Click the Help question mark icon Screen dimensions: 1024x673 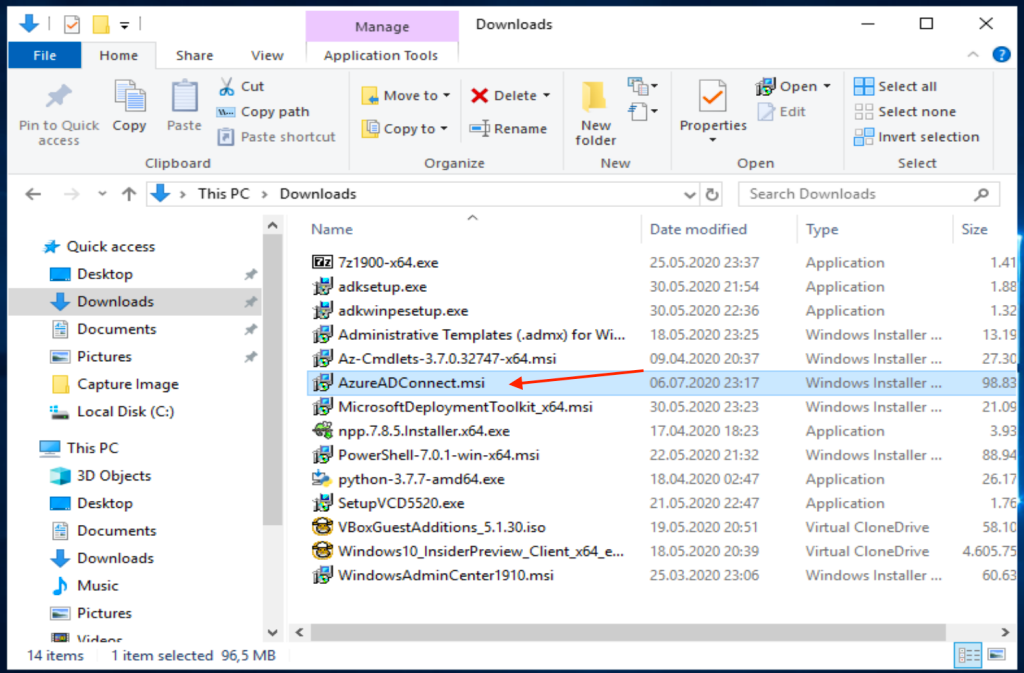[1001, 55]
